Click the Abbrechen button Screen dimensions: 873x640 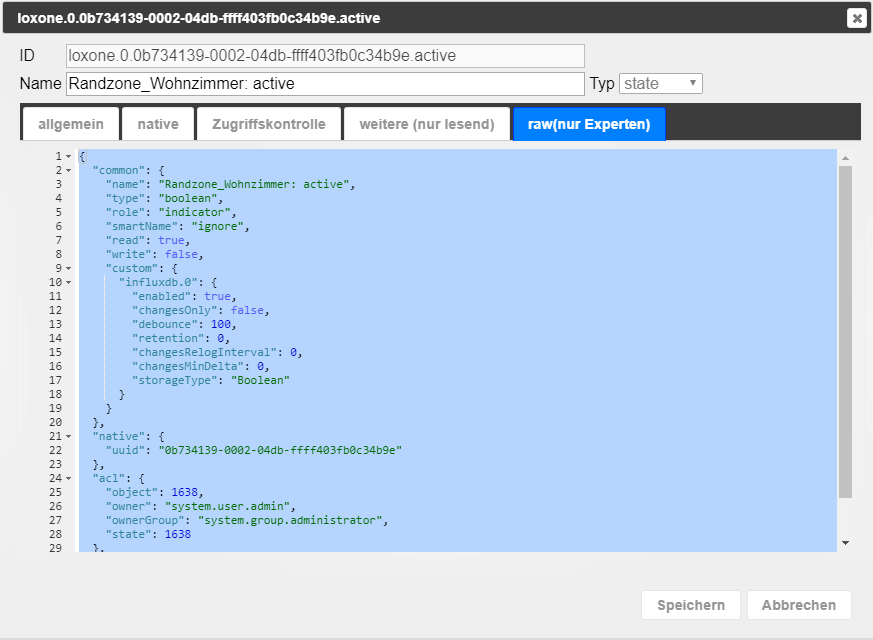(x=798, y=606)
